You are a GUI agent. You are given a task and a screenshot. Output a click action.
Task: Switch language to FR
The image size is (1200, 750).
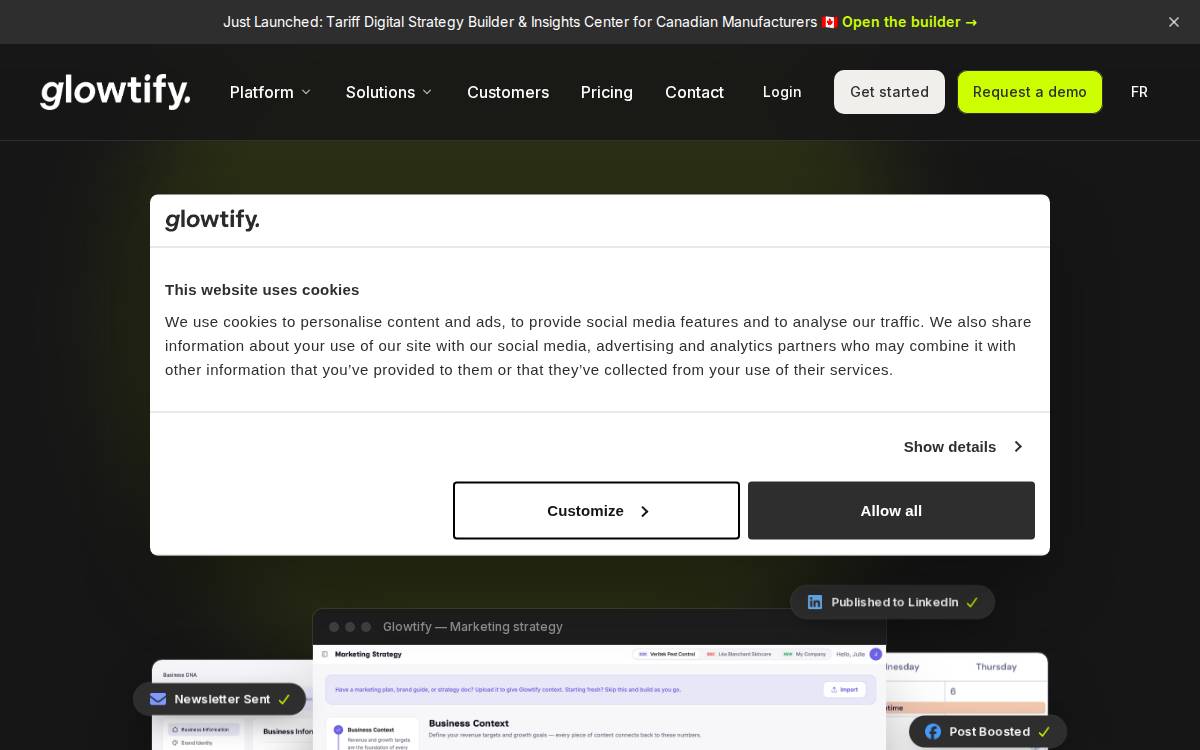(1139, 92)
